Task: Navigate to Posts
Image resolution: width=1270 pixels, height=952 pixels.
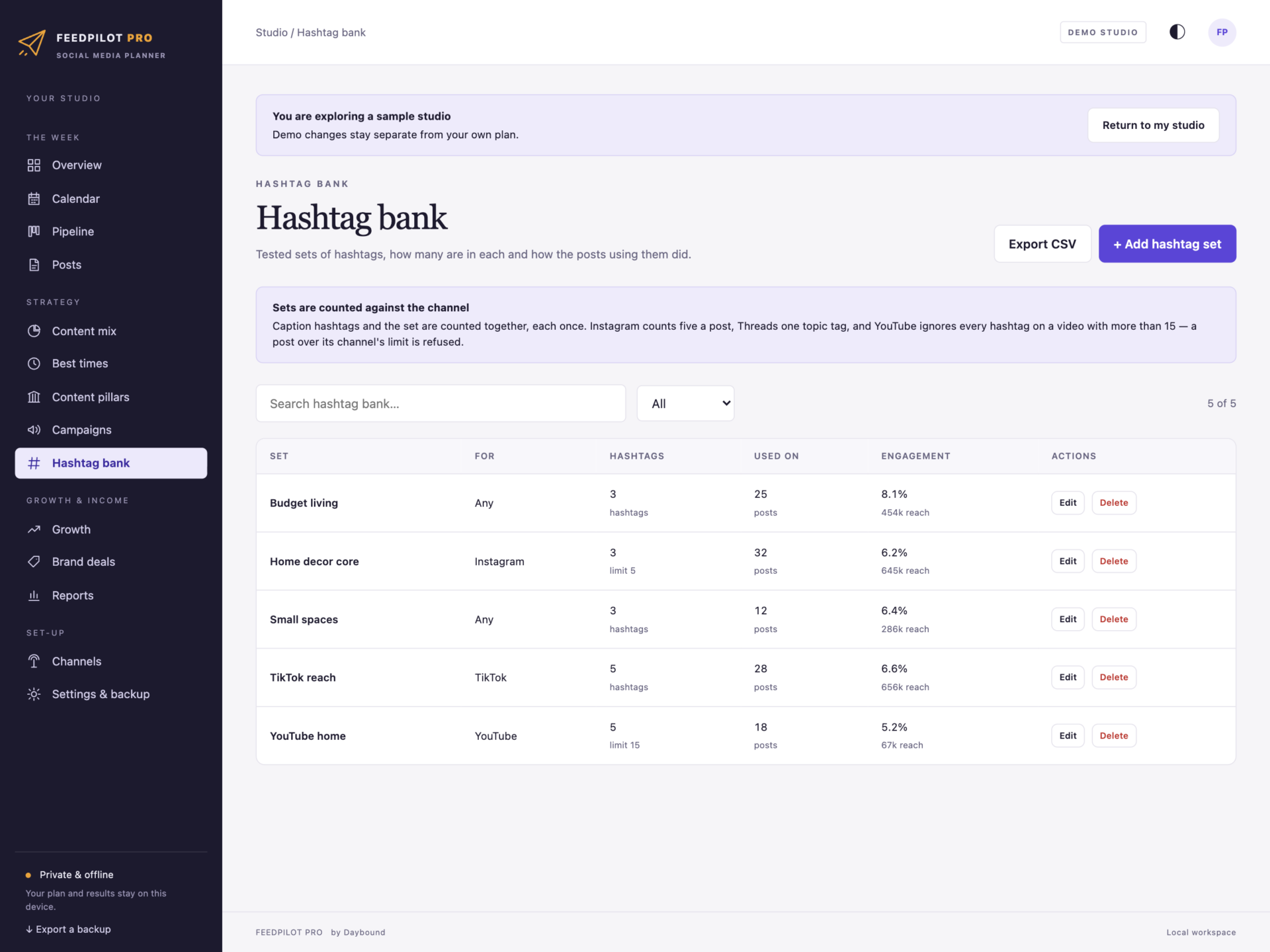Action: (x=111, y=264)
